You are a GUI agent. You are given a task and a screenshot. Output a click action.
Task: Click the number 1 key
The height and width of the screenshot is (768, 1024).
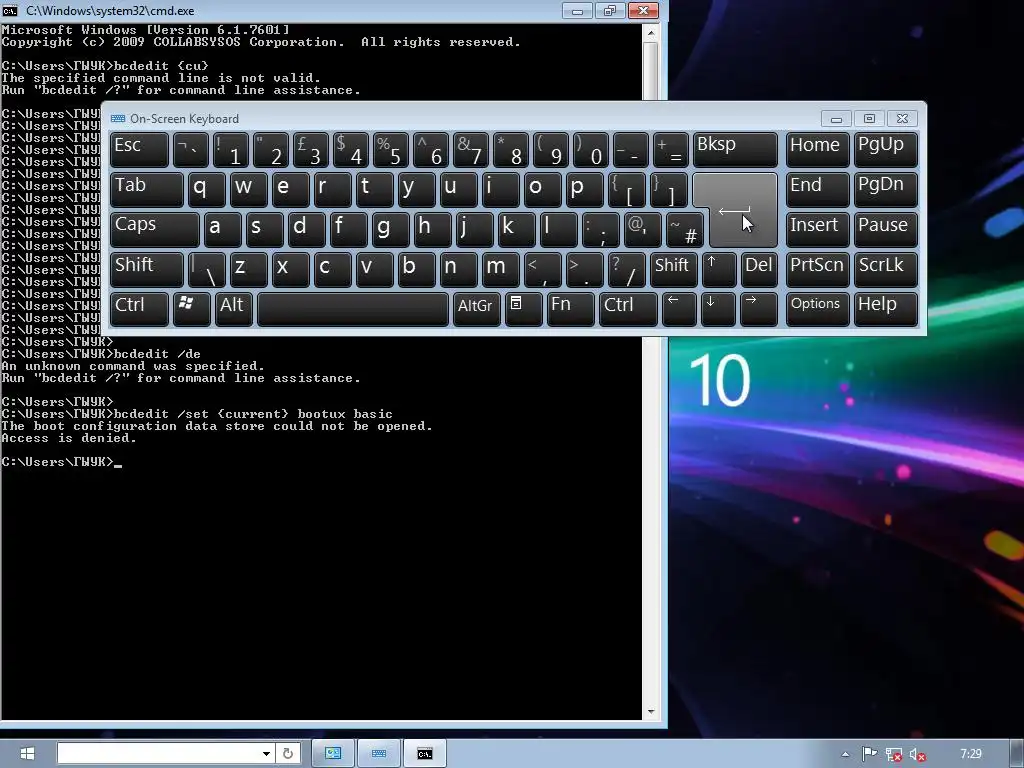pos(230,150)
